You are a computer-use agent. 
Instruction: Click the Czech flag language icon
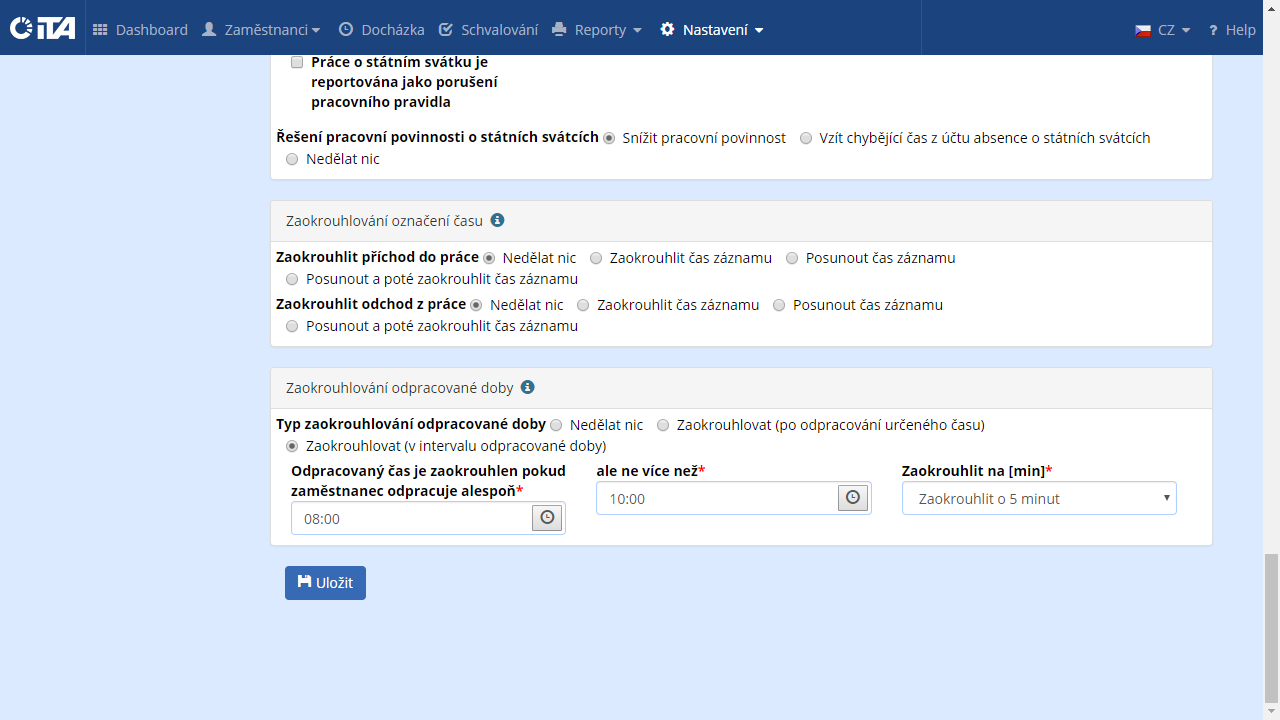point(1143,30)
